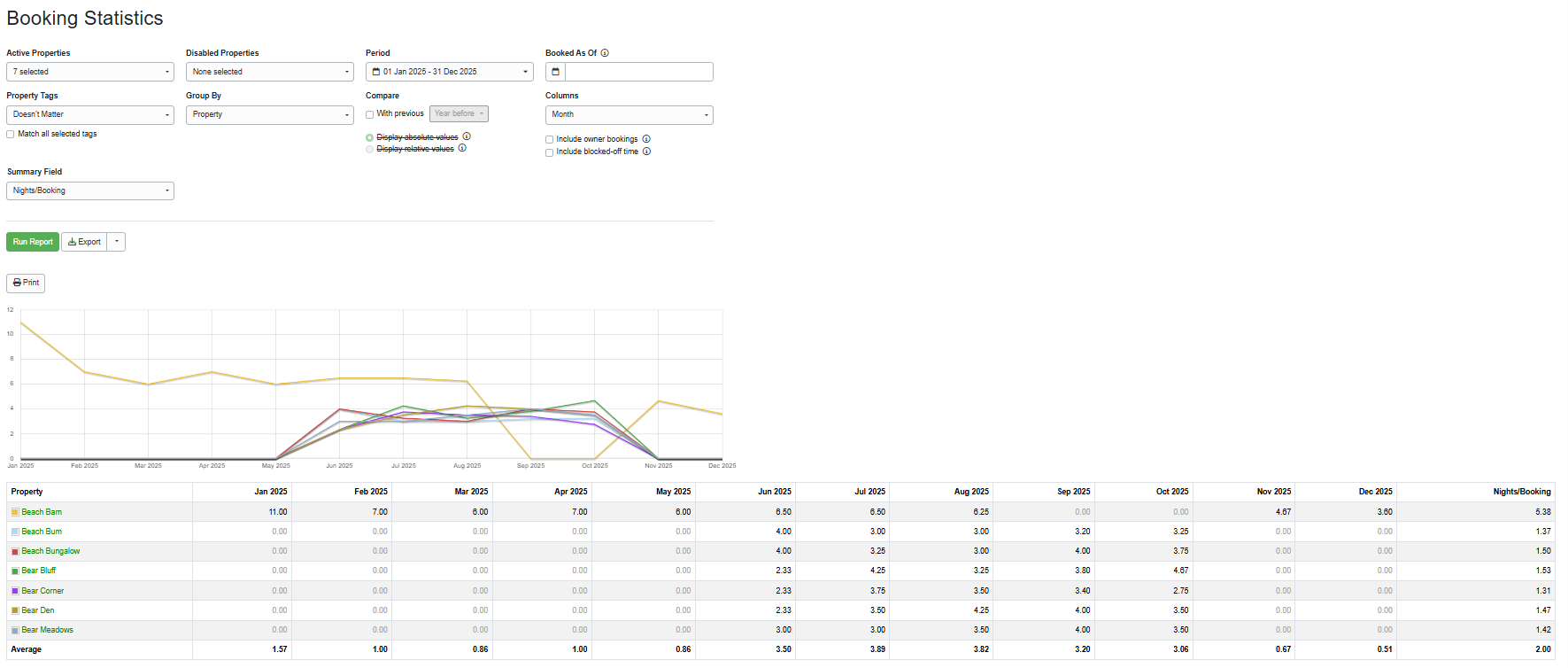Open the Year before compare dropdown

click(x=459, y=113)
